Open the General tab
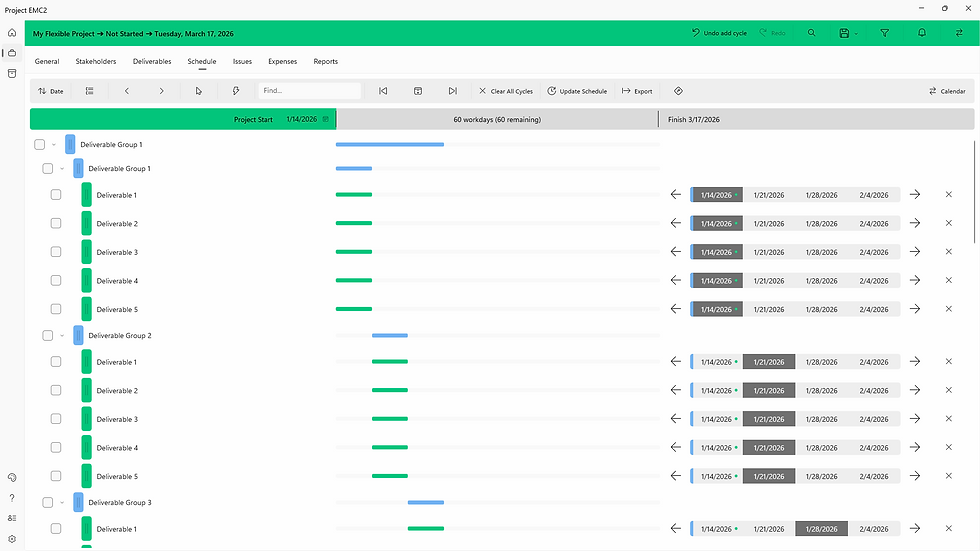 pos(47,61)
